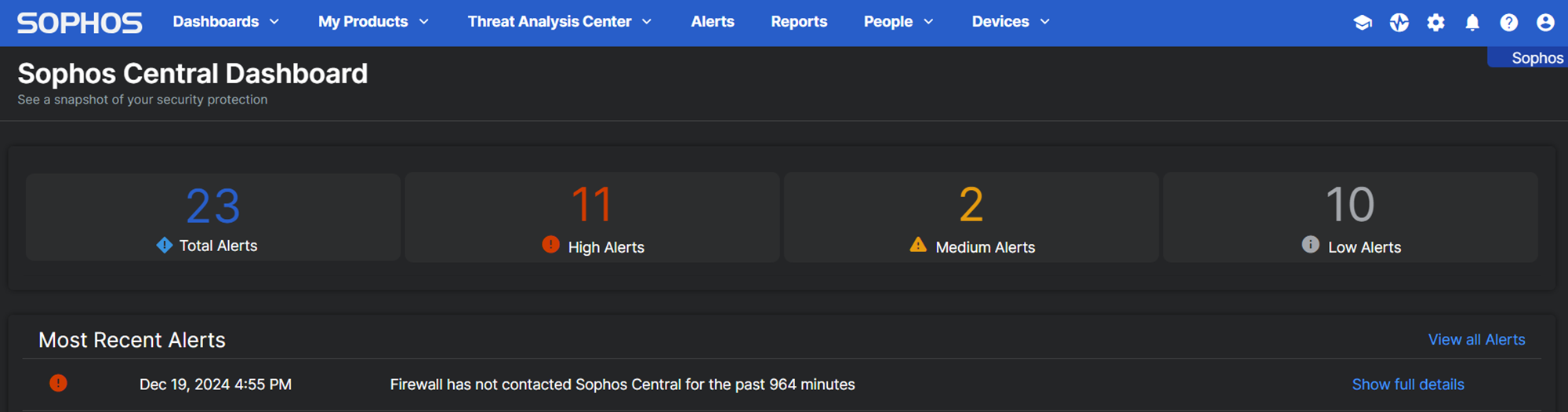Click View all Alerts link
1568x412 pixels.
pyautogui.click(x=1476, y=340)
